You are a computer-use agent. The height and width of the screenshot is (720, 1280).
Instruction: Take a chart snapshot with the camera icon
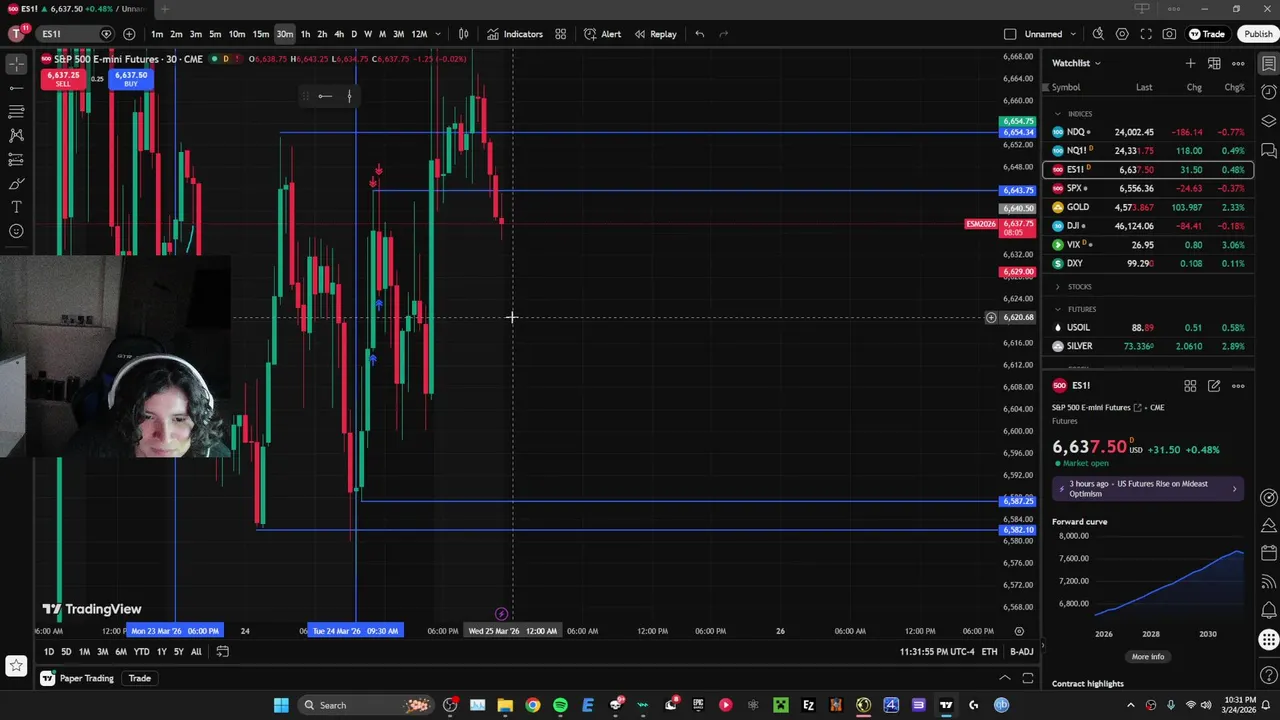tap(1169, 34)
